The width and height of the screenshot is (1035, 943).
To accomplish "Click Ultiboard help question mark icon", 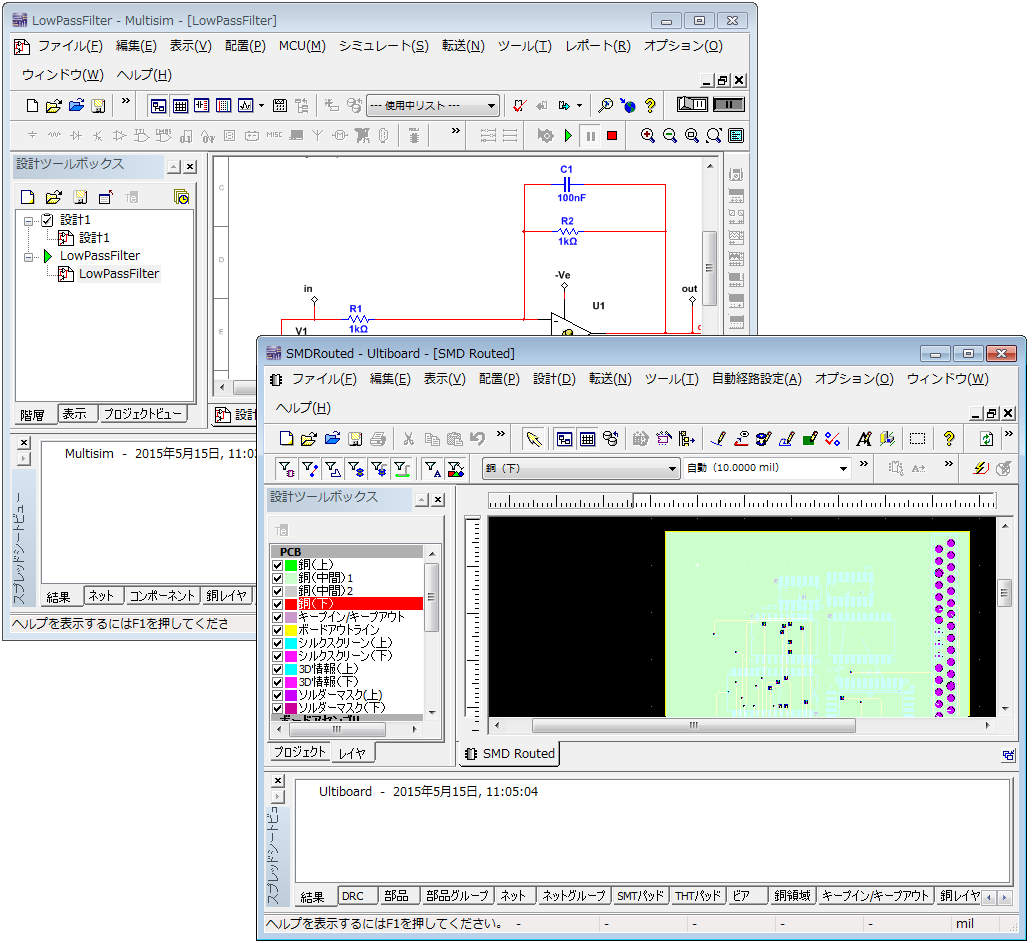I will pos(949,439).
